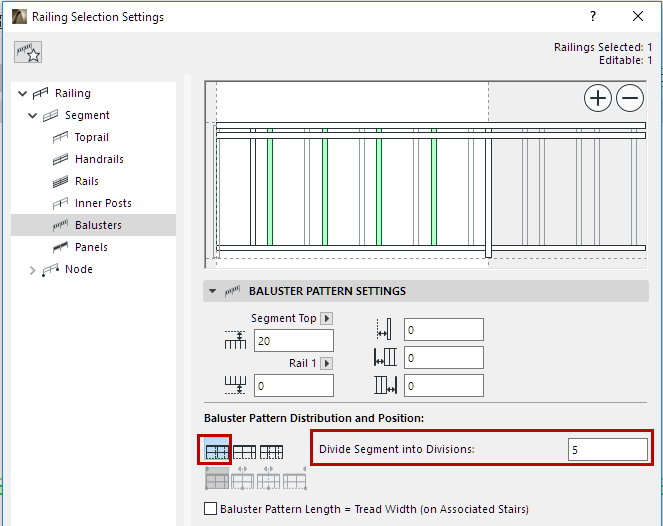Open the Rails settings page
Image resolution: width=663 pixels, height=526 pixels.
pyautogui.click(x=87, y=181)
